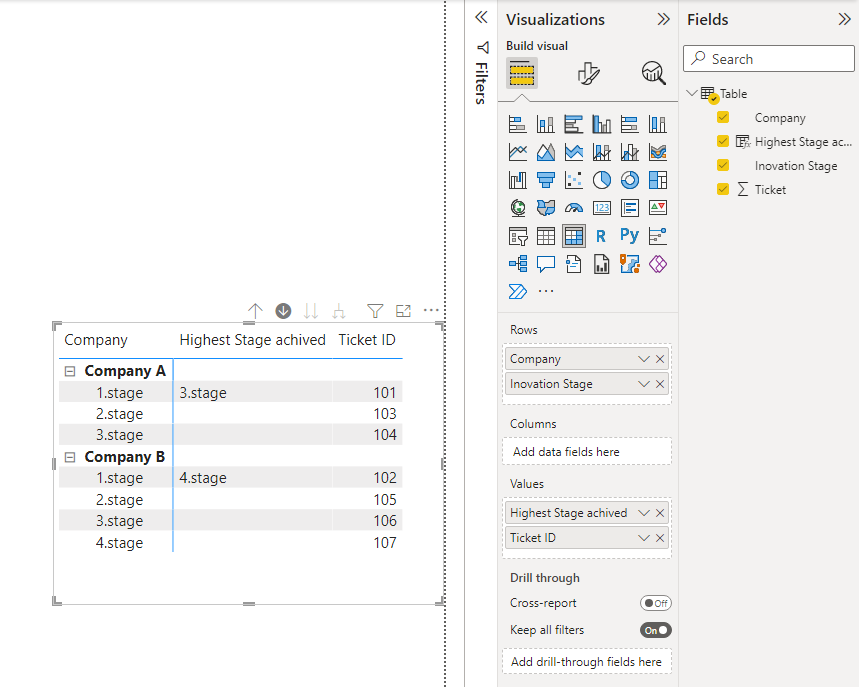Select the stacked bar chart visual
The image size is (859, 687).
pyautogui.click(x=517, y=124)
